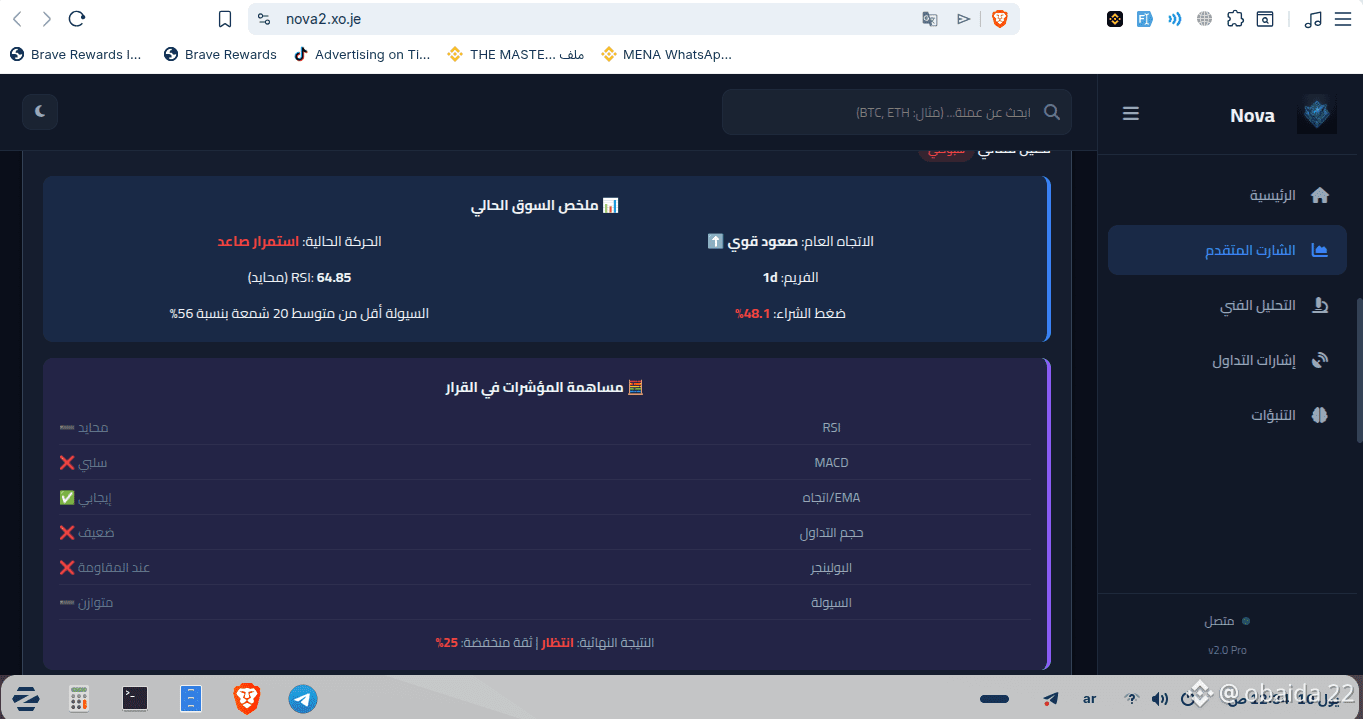1363x719 pixels.
Task: Toggle dark mode with the moon icon
Action: click(x=40, y=112)
